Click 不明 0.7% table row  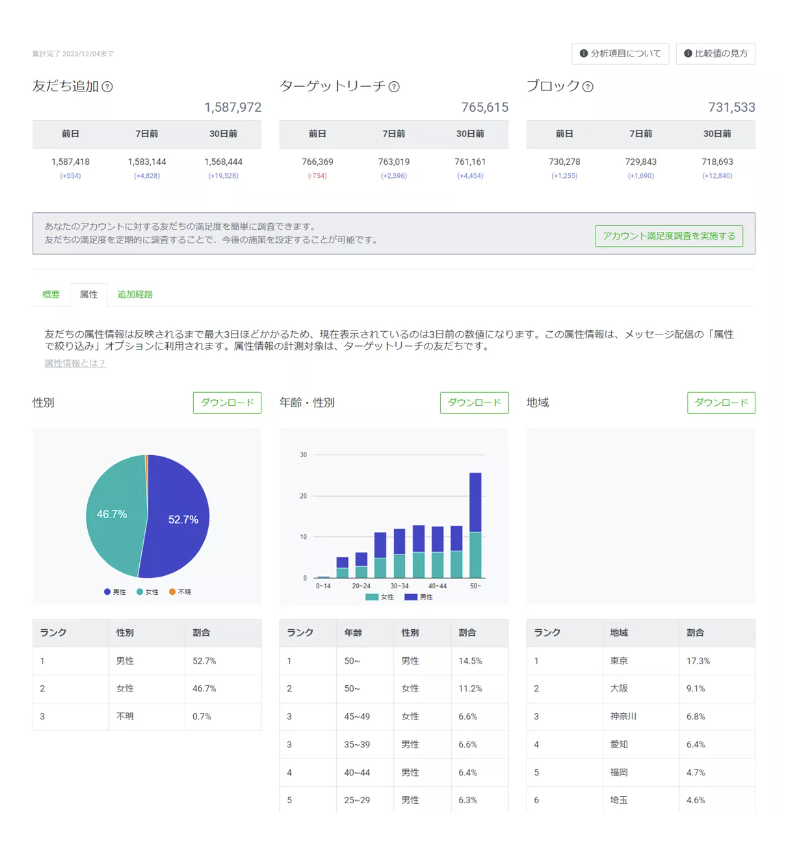(147, 716)
